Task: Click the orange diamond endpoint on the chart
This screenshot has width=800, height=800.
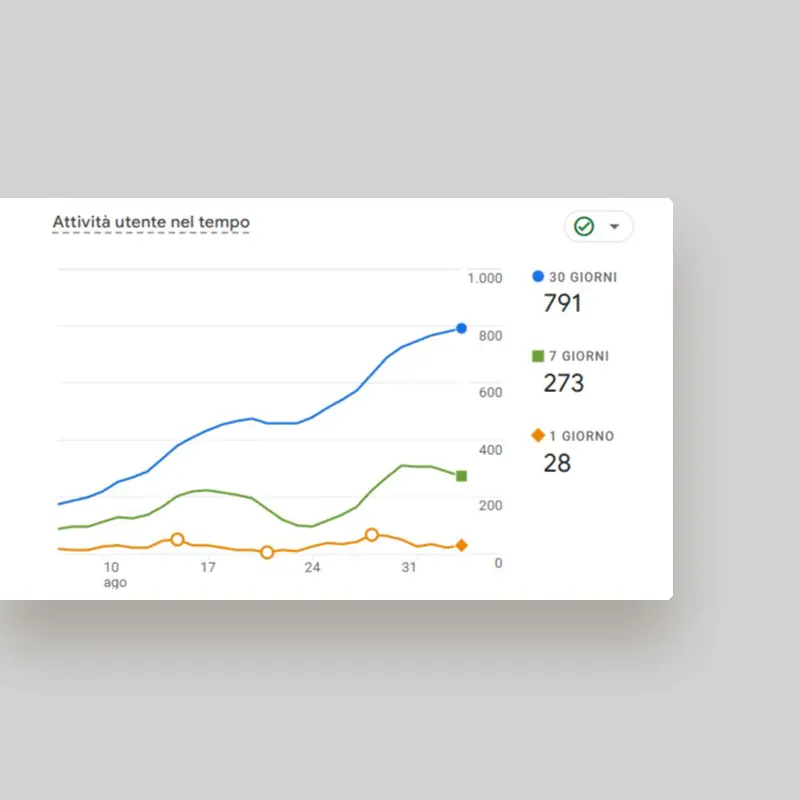Action: [461, 545]
